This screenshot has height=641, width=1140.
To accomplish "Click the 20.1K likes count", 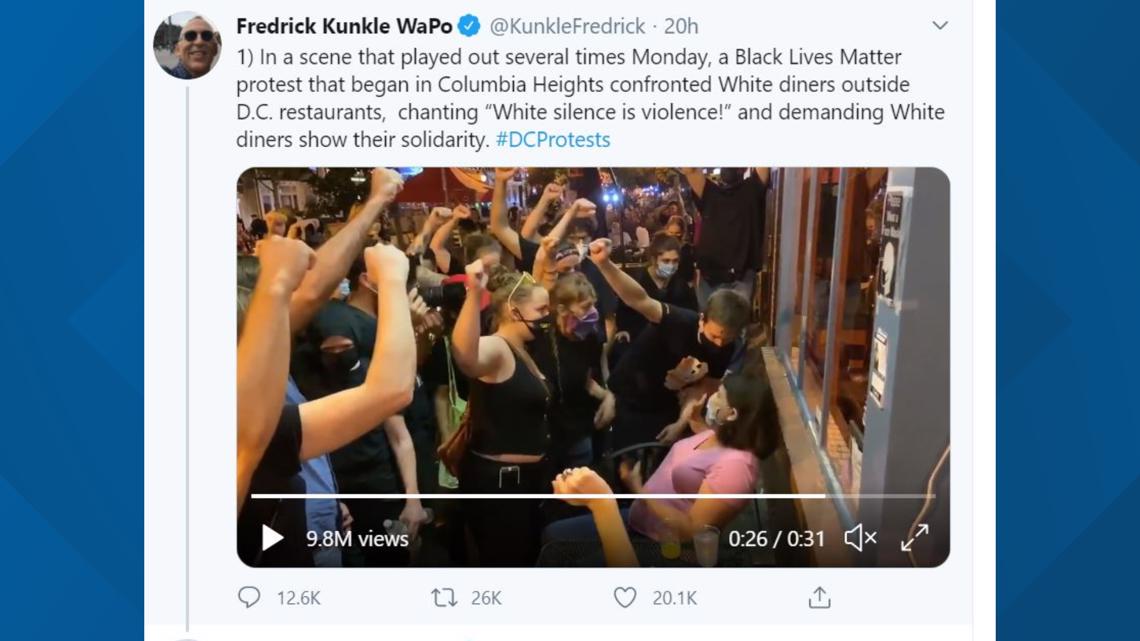I will 674,598.
